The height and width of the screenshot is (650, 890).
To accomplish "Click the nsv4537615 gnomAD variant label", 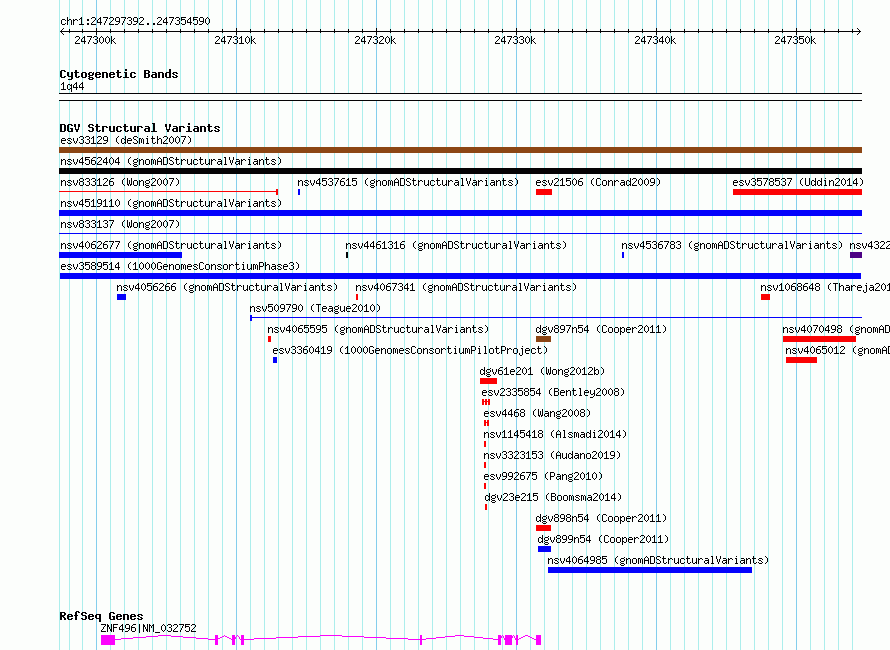I will (408, 182).
